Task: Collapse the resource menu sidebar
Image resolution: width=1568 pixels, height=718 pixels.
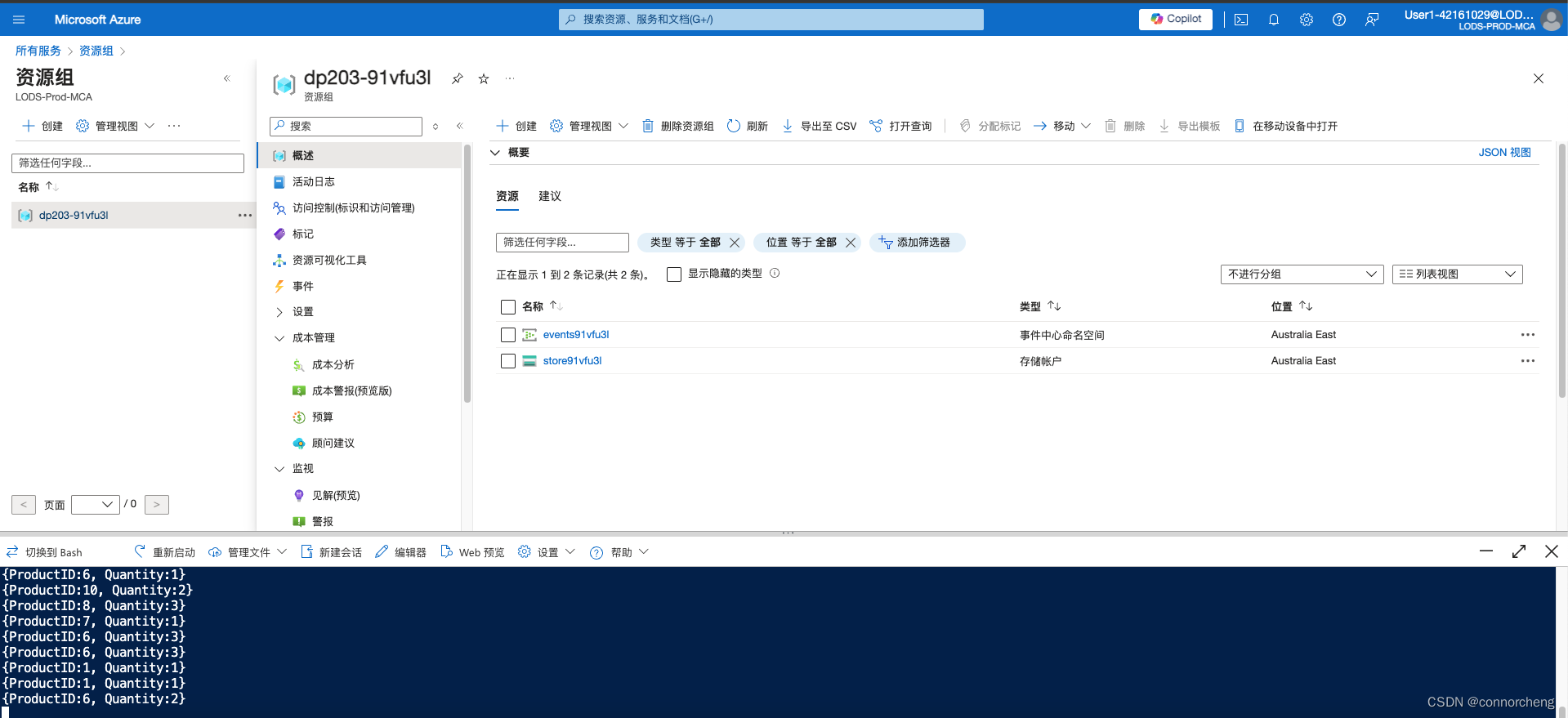Action: [x=459, y=126]
